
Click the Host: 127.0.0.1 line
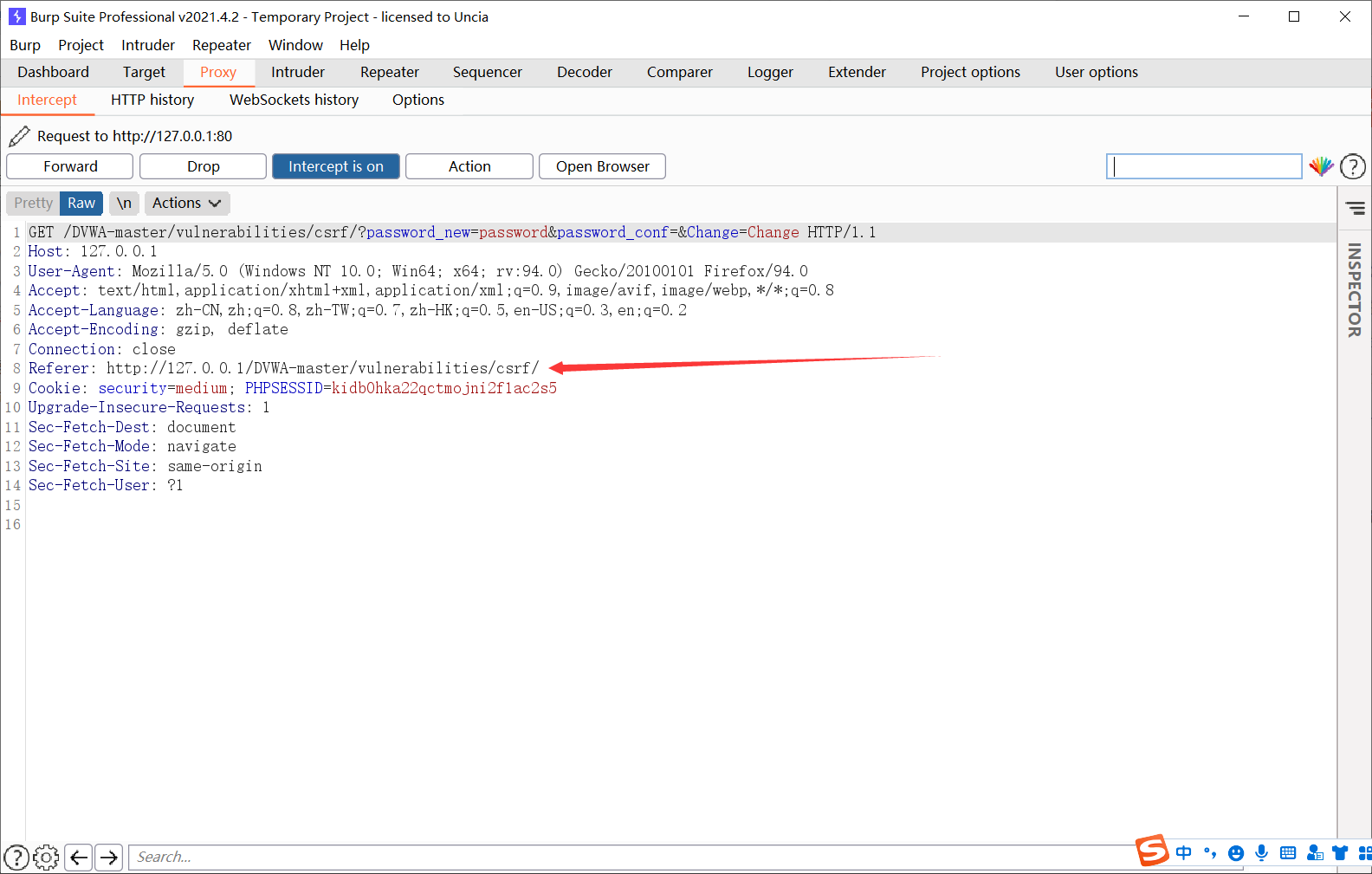93,251
